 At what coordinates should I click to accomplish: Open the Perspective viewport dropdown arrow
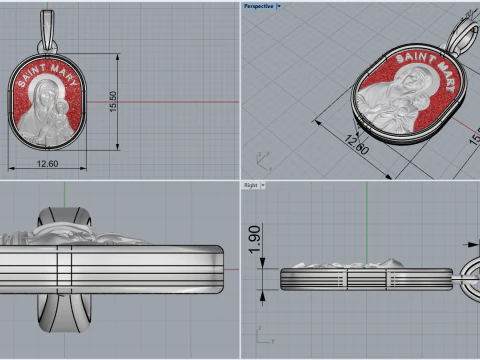pyautogui.click(x=279, y=6)
